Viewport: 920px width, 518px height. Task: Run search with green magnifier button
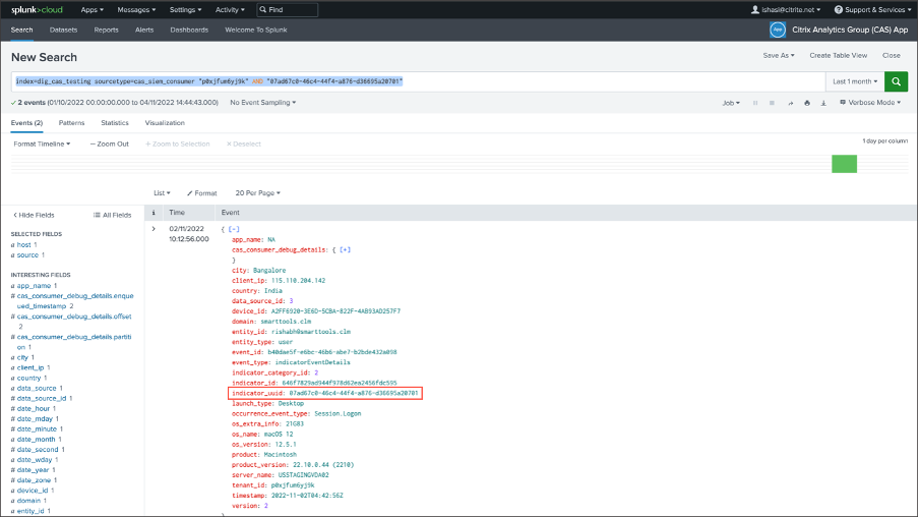coord(896,81)
